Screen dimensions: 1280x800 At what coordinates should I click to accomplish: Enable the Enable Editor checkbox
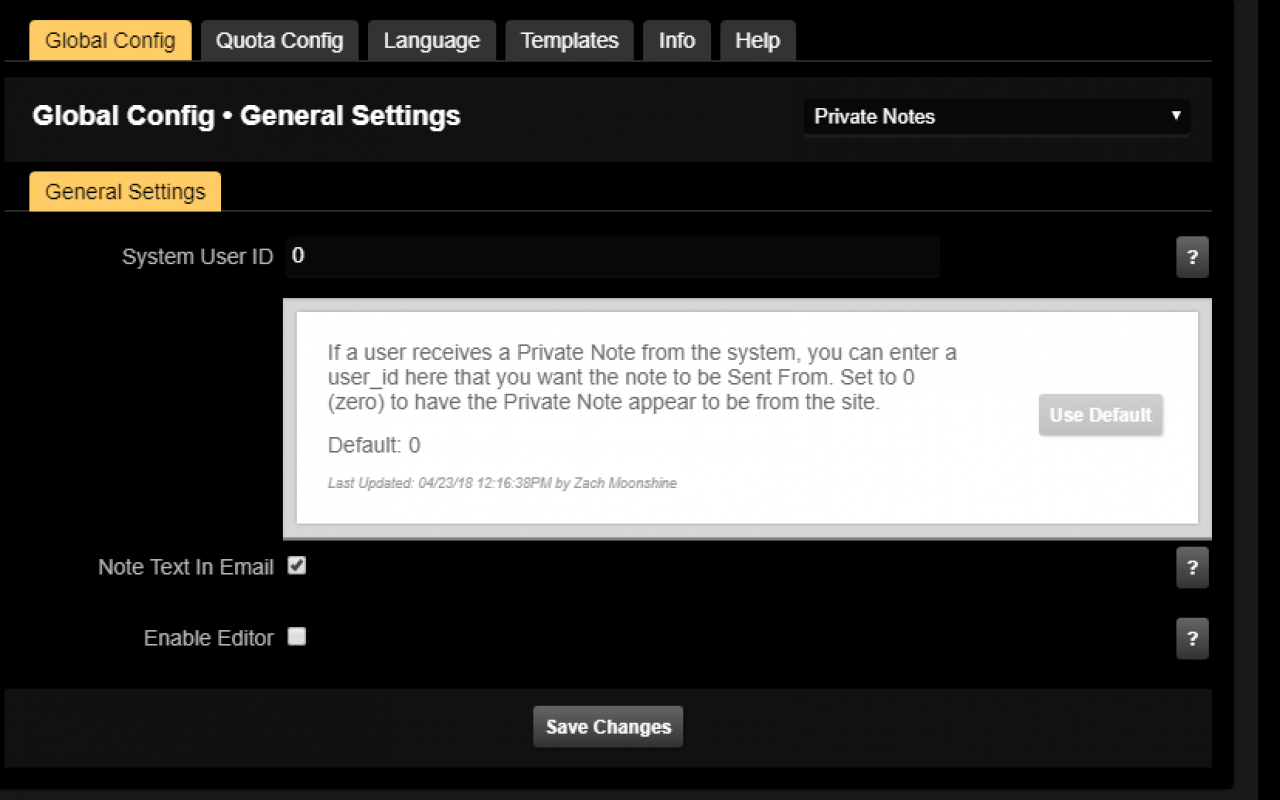tap(296, 636)
